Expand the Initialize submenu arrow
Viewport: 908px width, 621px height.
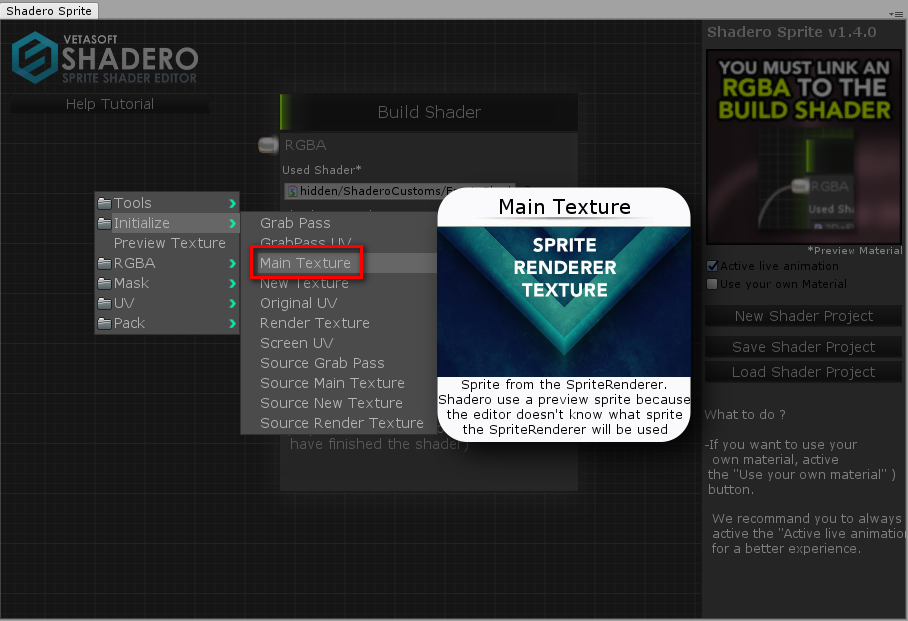(x=232, y=223)
